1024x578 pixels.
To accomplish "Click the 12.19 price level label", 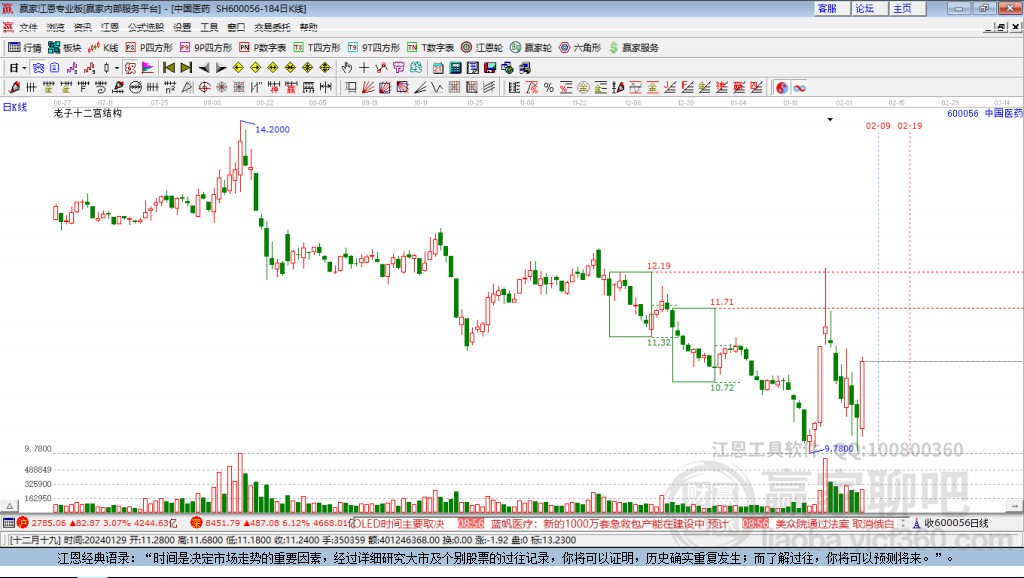I will [658, 266].
